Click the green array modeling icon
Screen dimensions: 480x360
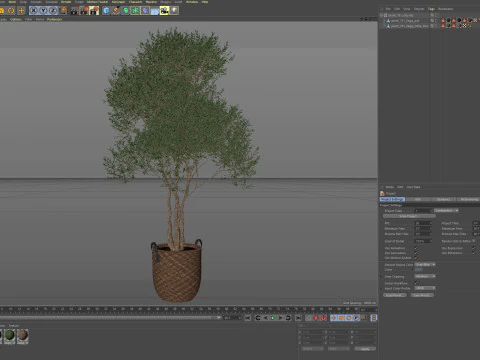135,11
